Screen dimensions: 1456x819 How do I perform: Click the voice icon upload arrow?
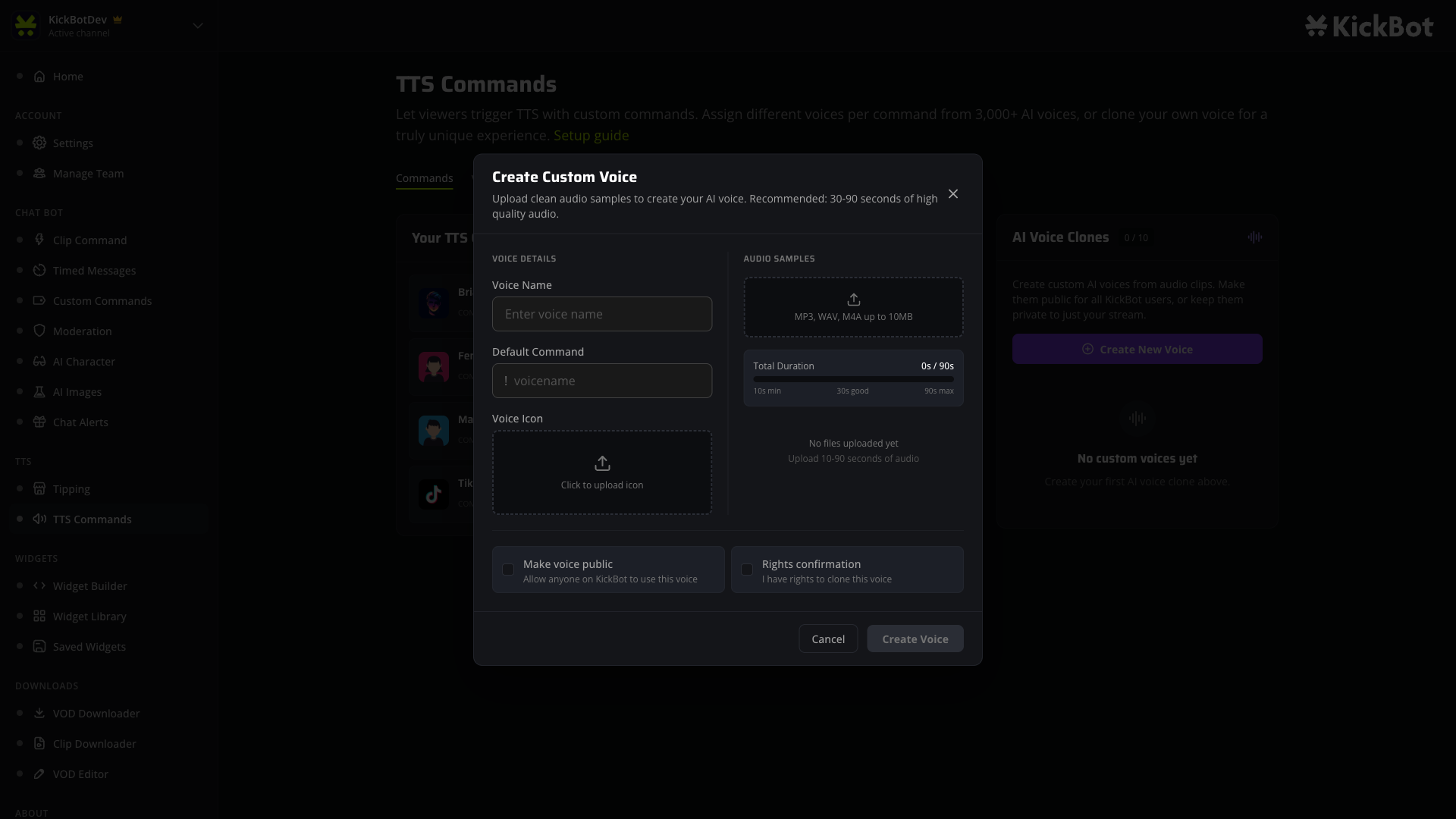point(602,463)
